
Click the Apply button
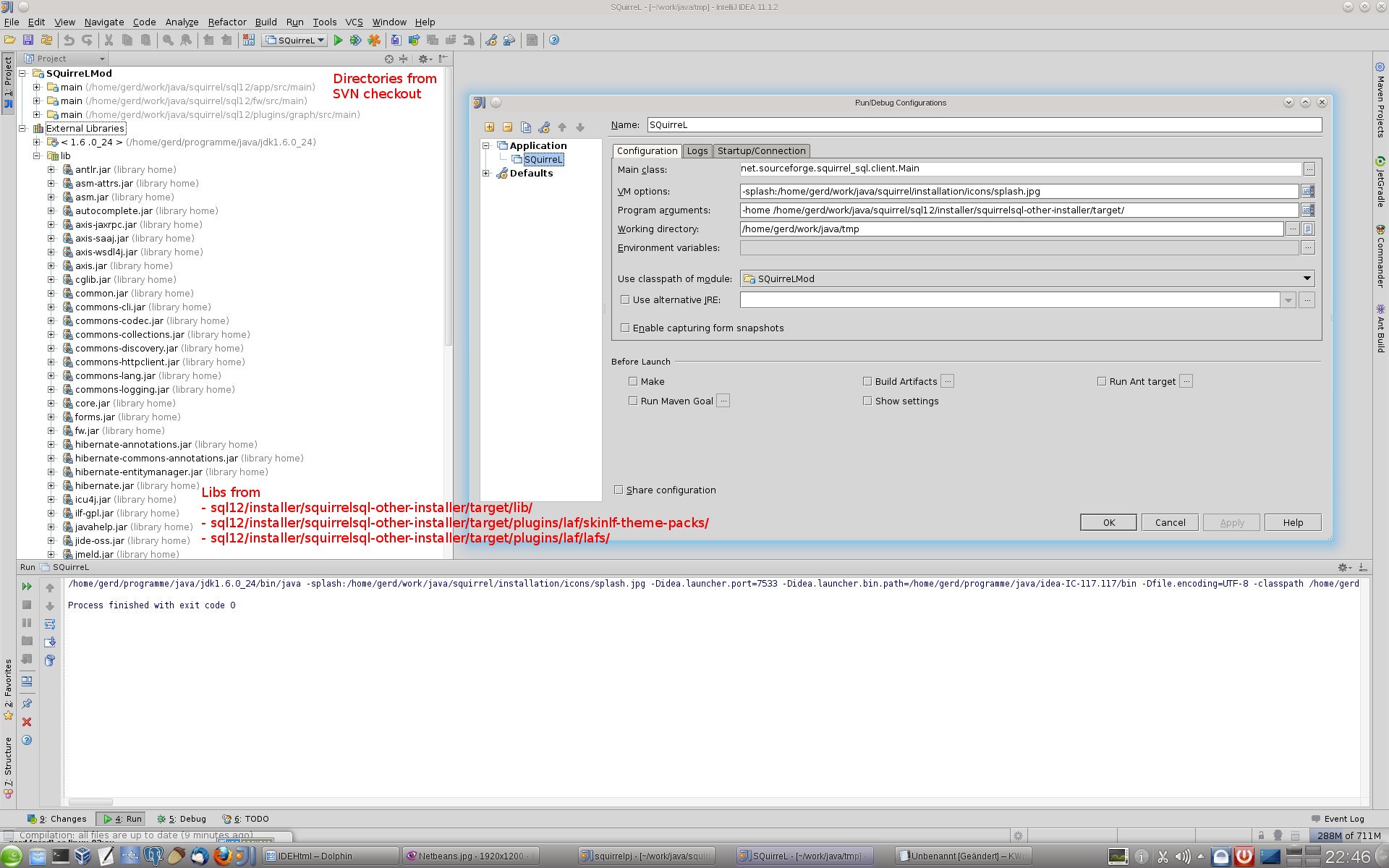1231,522
